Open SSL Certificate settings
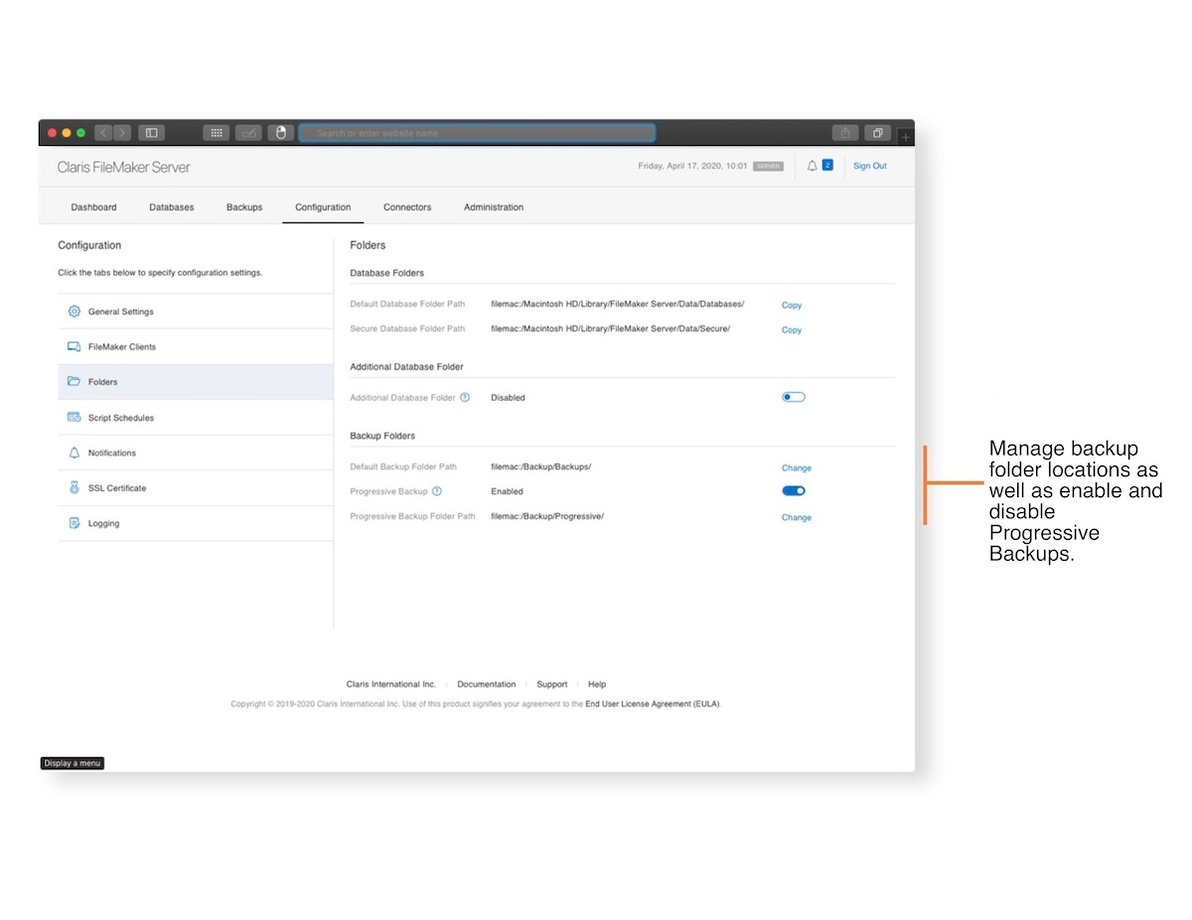1192x920 pixels. [x=195, y=488]
